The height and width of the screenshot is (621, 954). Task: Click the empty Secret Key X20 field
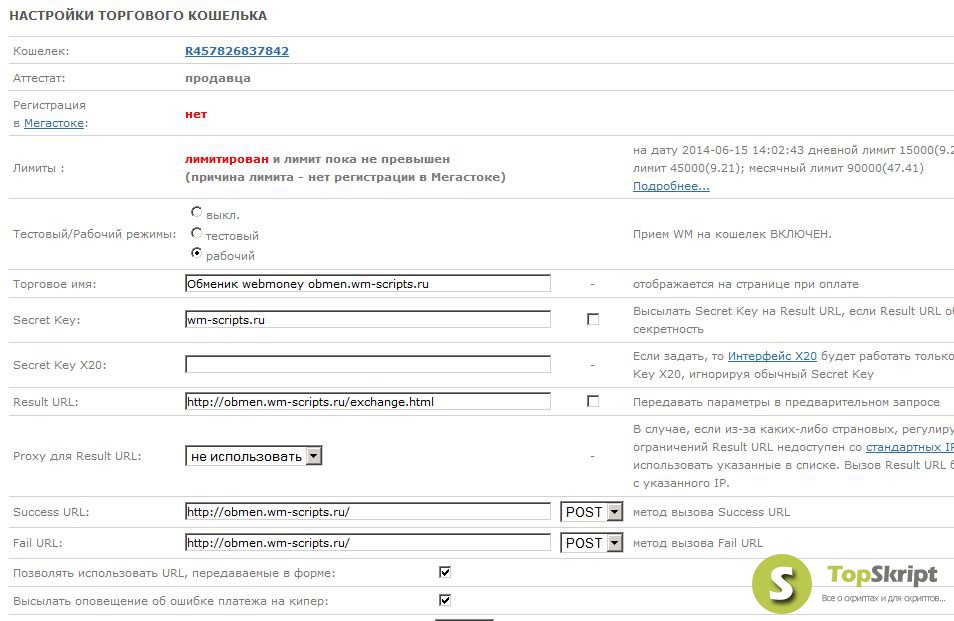368,364
